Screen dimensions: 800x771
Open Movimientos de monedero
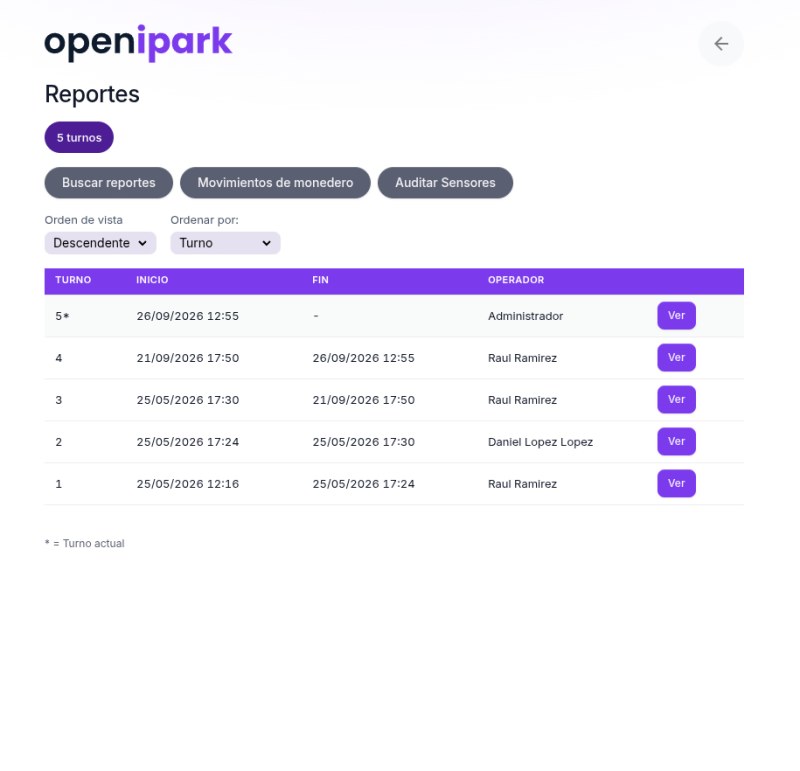275,183
